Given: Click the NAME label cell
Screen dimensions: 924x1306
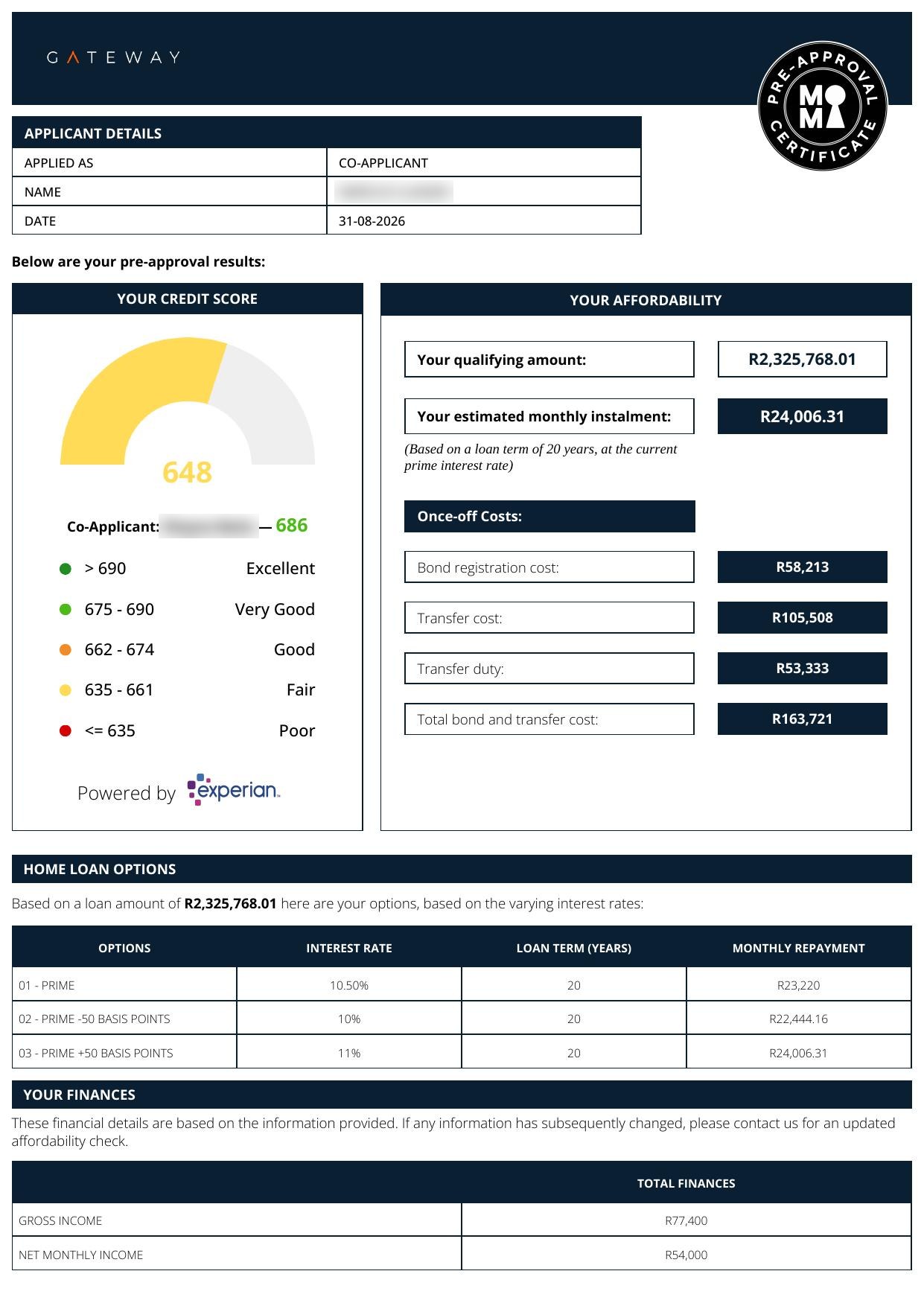Looking at the screenshot, I should (x=170, y=191).
